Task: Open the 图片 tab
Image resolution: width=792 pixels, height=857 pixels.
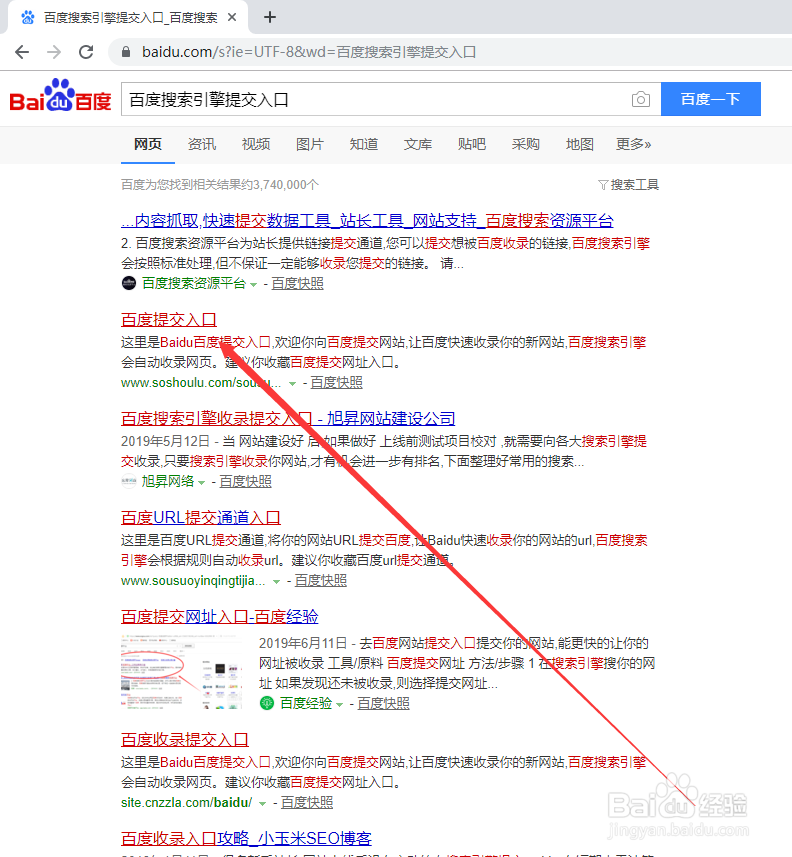Action: (310, 144)
